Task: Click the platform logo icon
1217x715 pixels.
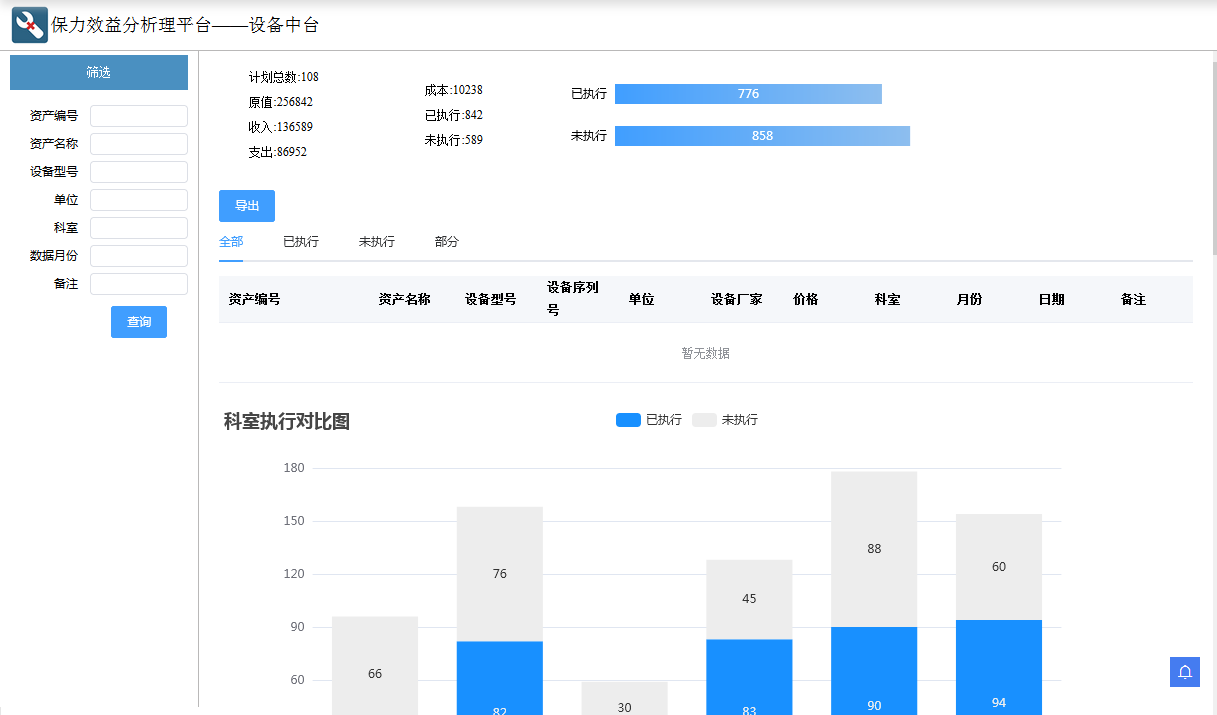Action: pos(30,25)
